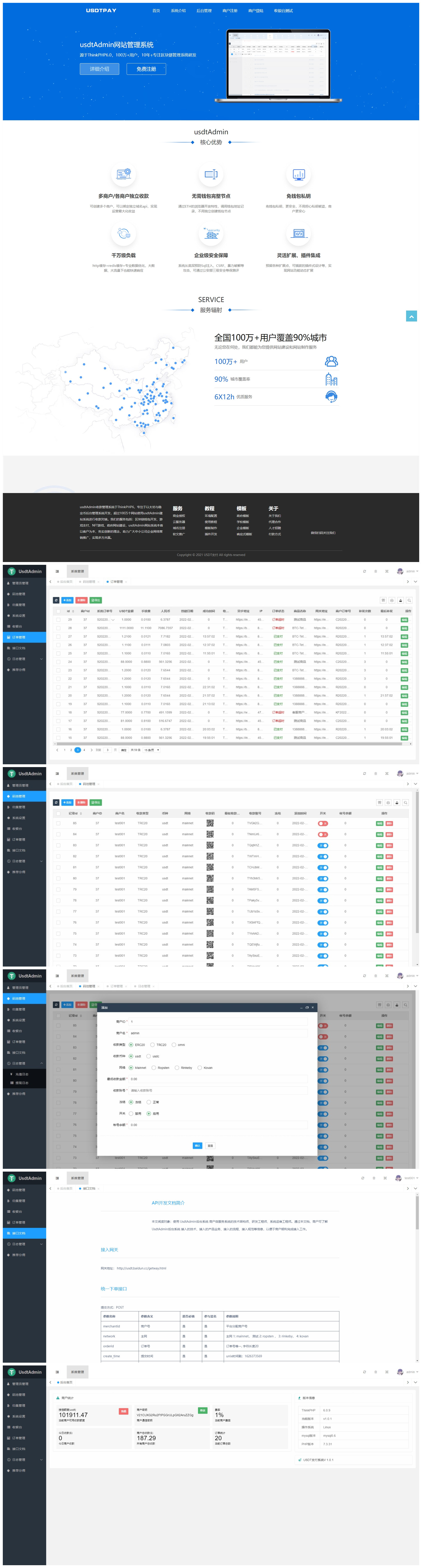Image resolution: width=422 pixels, height=1568 pixels.
Task: Click the USDTPAY logo in landing header
Action: pyautogui.click(x=101, y=10)
